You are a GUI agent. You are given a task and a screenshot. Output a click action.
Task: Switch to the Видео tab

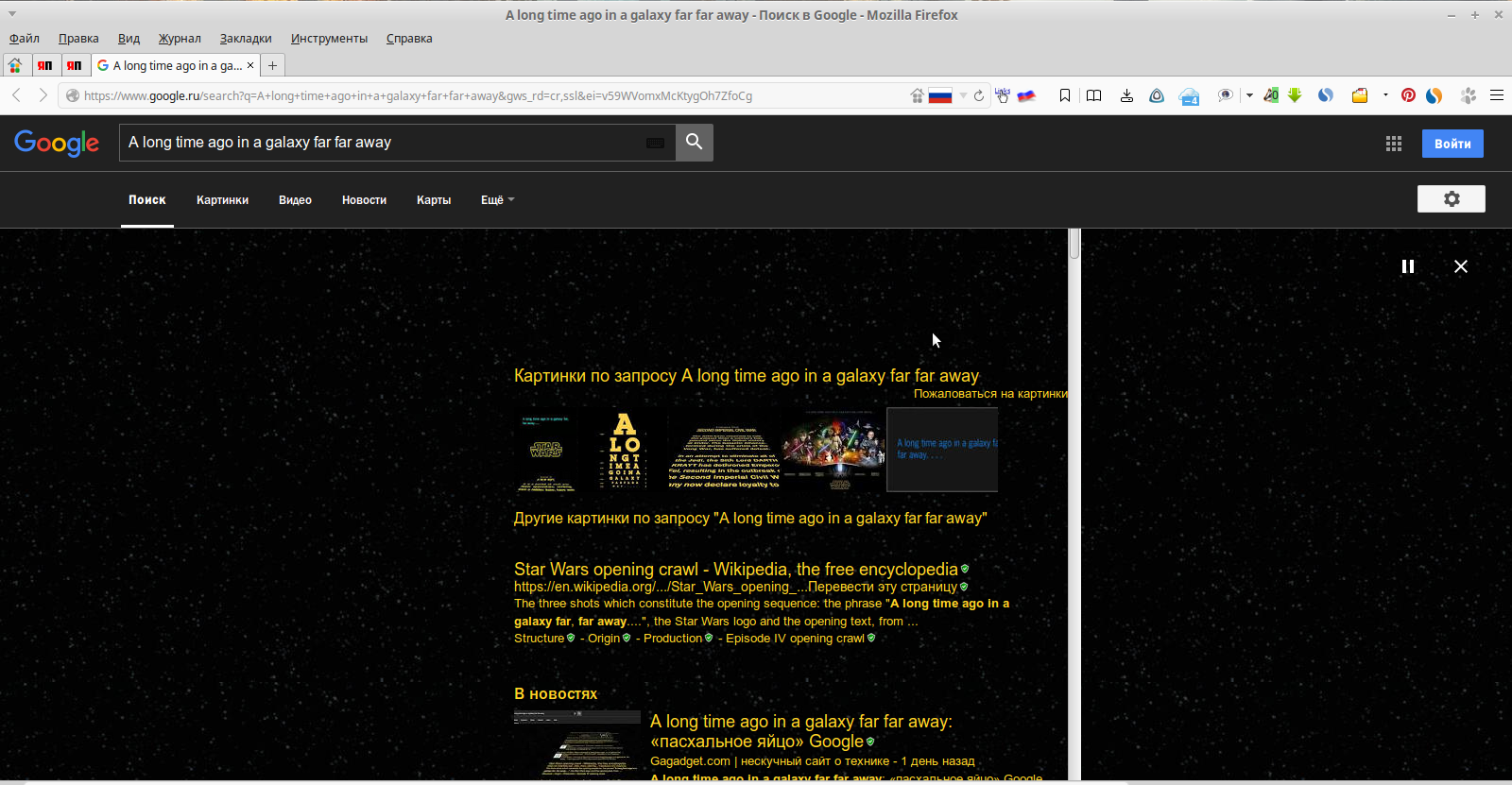[295, 200]
